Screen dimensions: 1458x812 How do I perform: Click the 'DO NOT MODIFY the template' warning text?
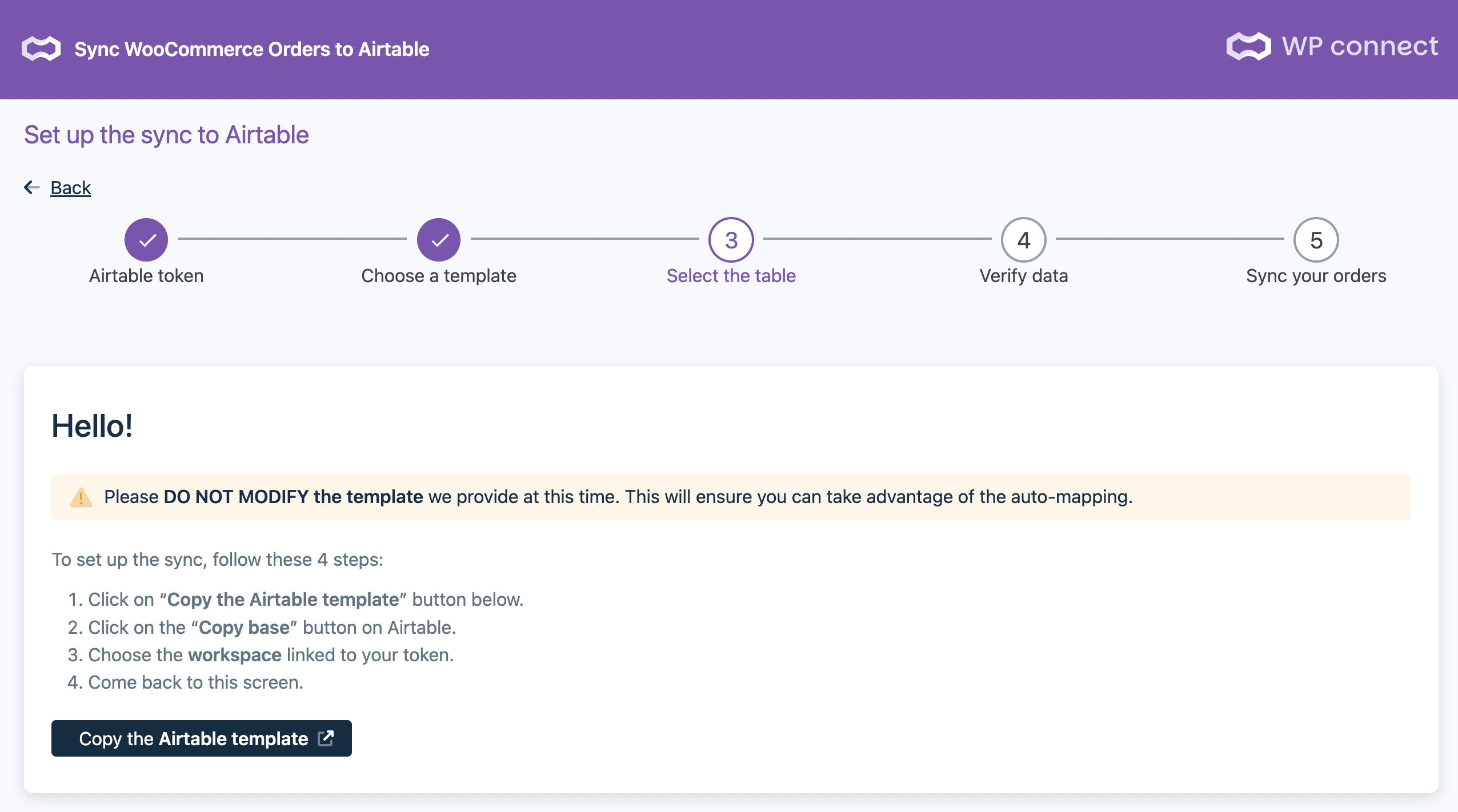pyautogui.click(x=293, y=497)
